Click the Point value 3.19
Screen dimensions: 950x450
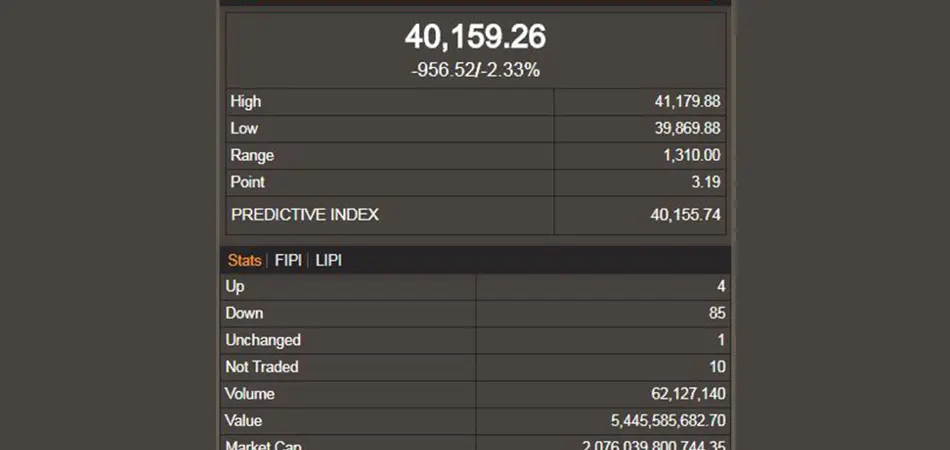point(705,182)
